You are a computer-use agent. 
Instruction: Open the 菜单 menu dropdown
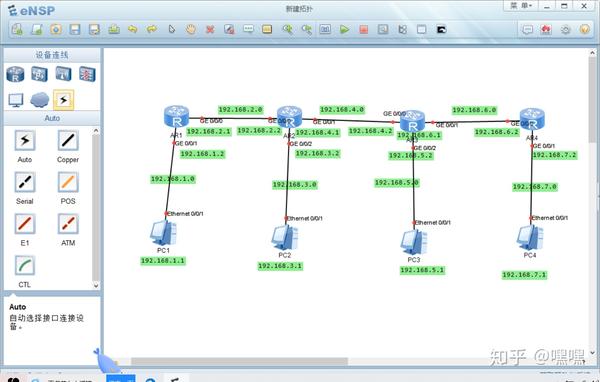(x=521, y=6)
